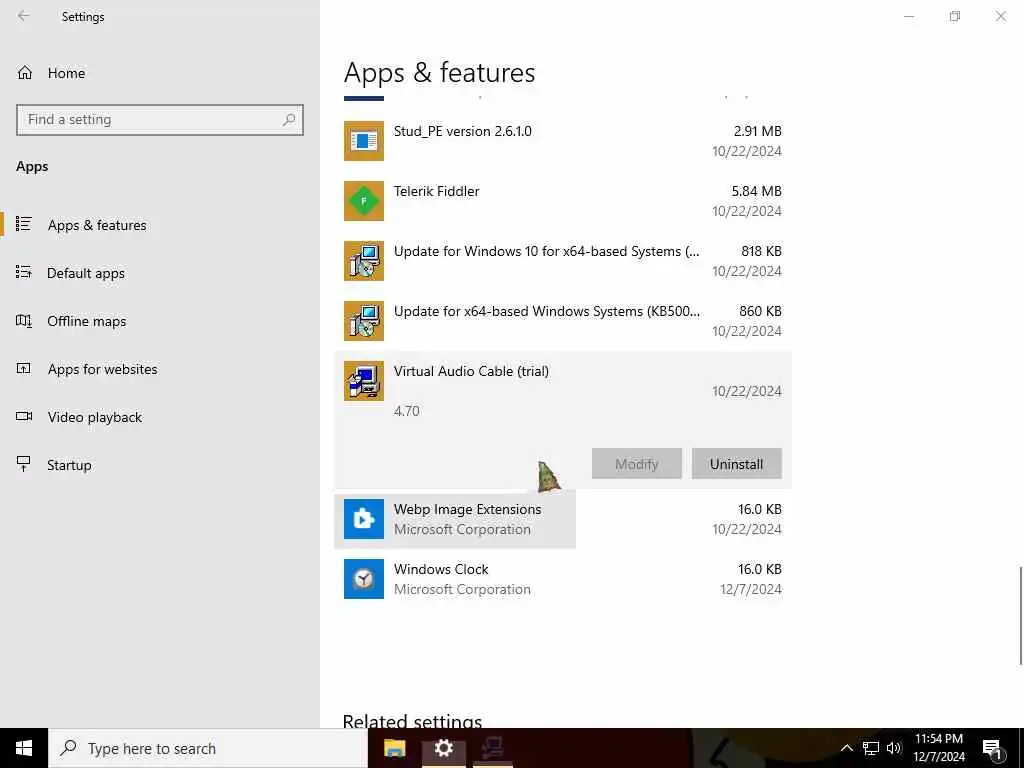Go back using the Settings back arrow

[x=24, y=16]
